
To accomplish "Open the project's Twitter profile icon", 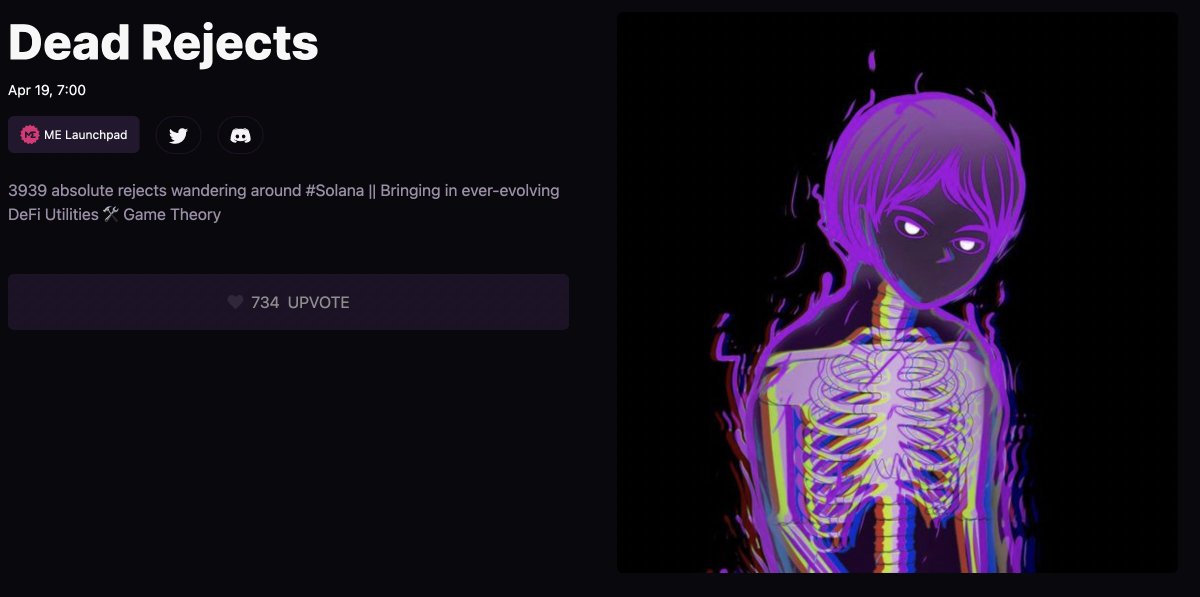I will 178,135.
